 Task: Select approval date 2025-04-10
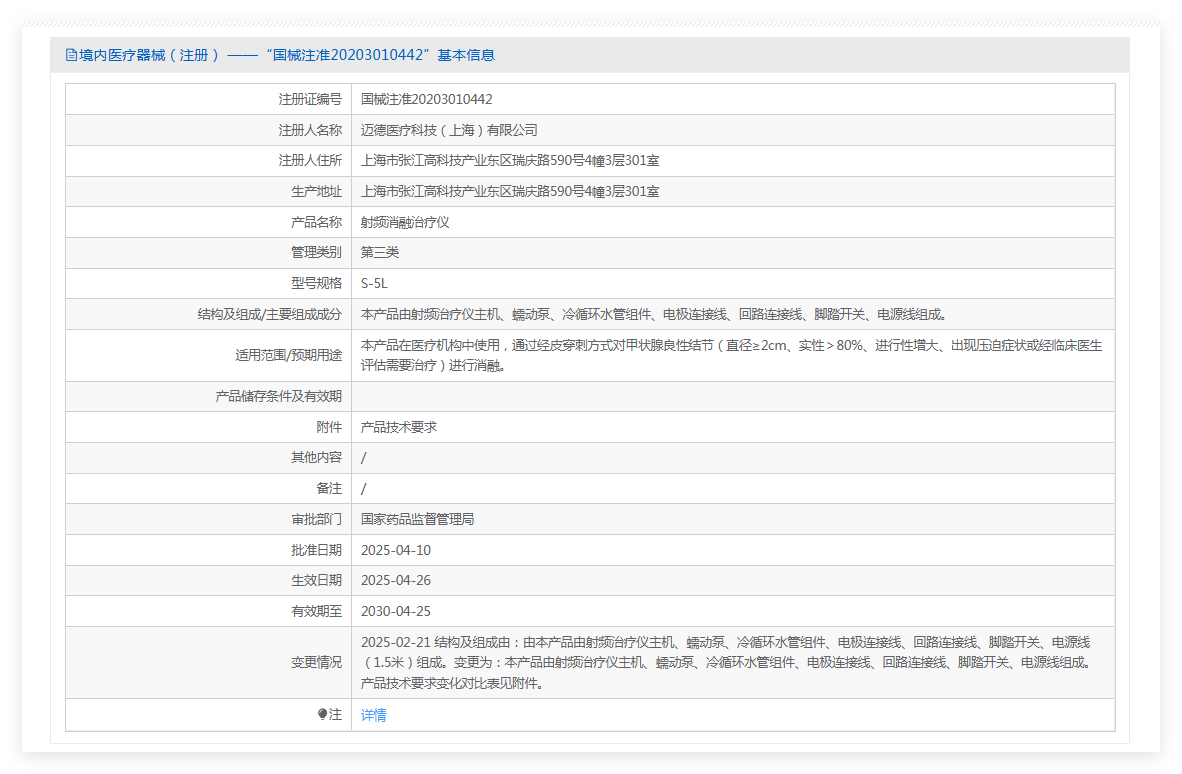tap(396, 550)
